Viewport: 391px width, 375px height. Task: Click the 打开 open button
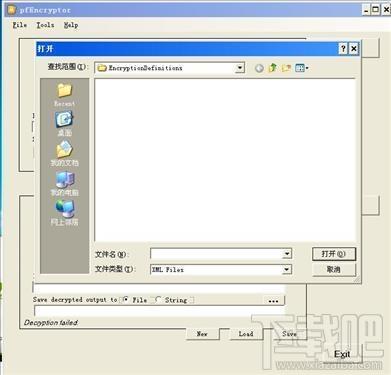click(334, 254)
